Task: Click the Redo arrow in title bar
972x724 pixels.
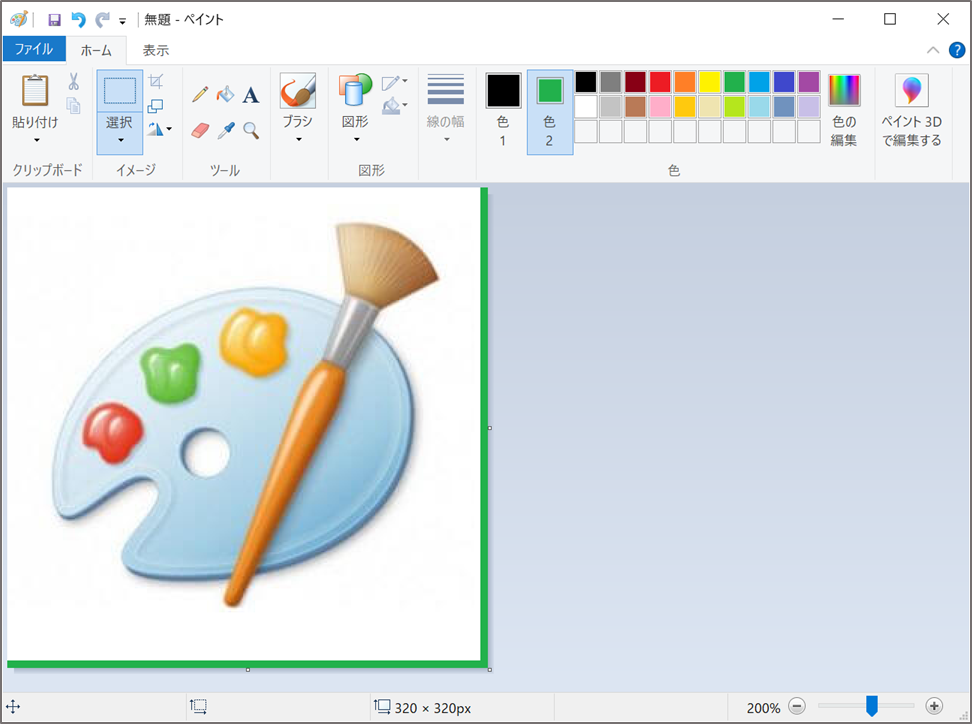Action: (x=102, y=20)
